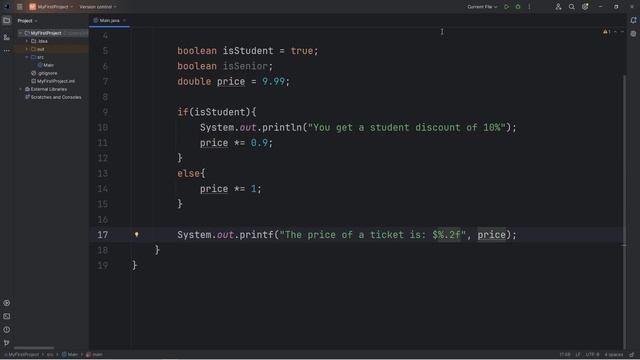Change line separator LF in status bar
This screenshot has width=640, height=360.
pyautogui.click(x=578, y=355)
